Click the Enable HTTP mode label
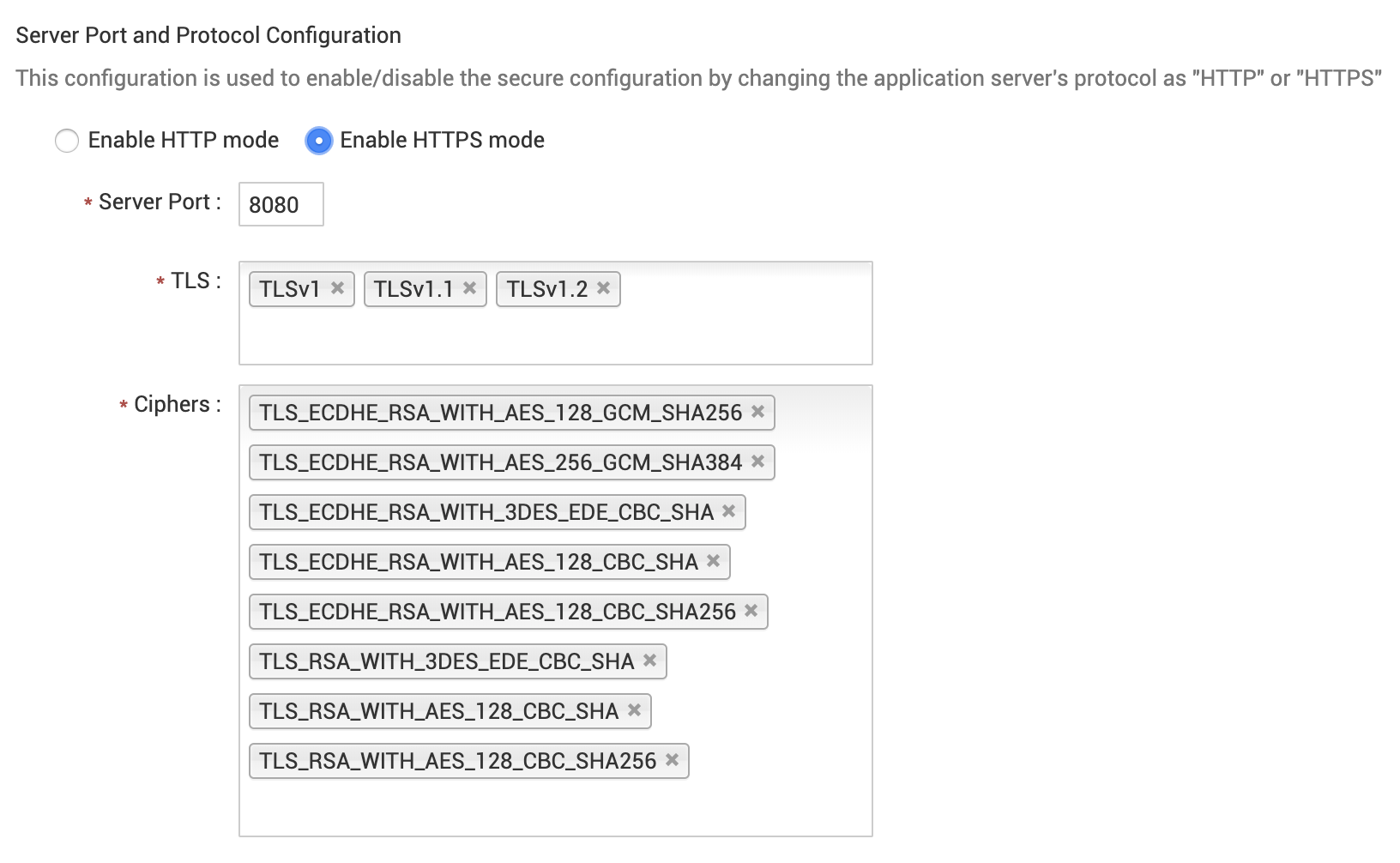Image resolution: width=1400 pixels, height=863 pixels. coord(184,140)
